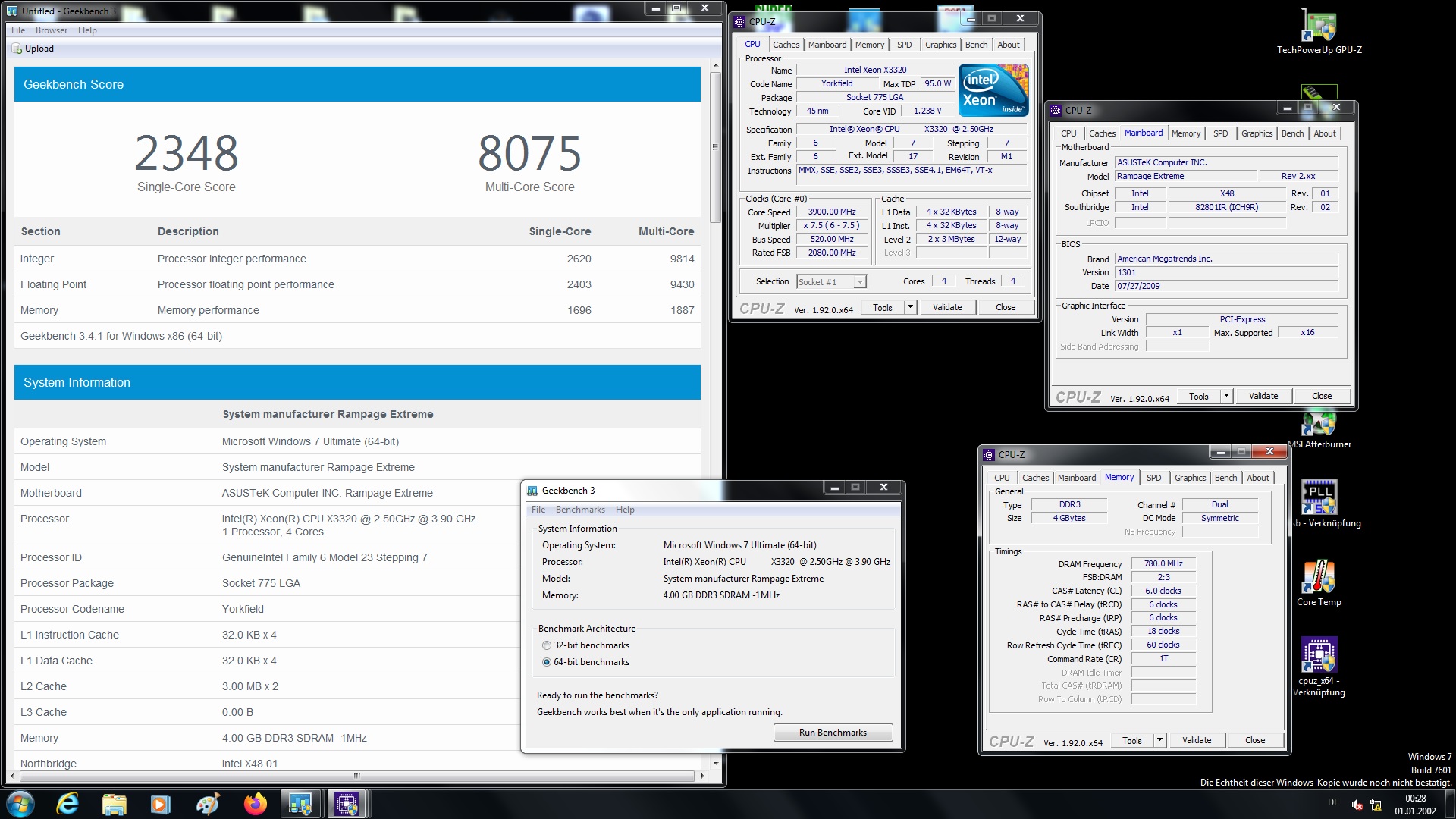Click the DE keyboard language indicator
The height and width of the screenshot is (819, 1456).
[1333, 802]
